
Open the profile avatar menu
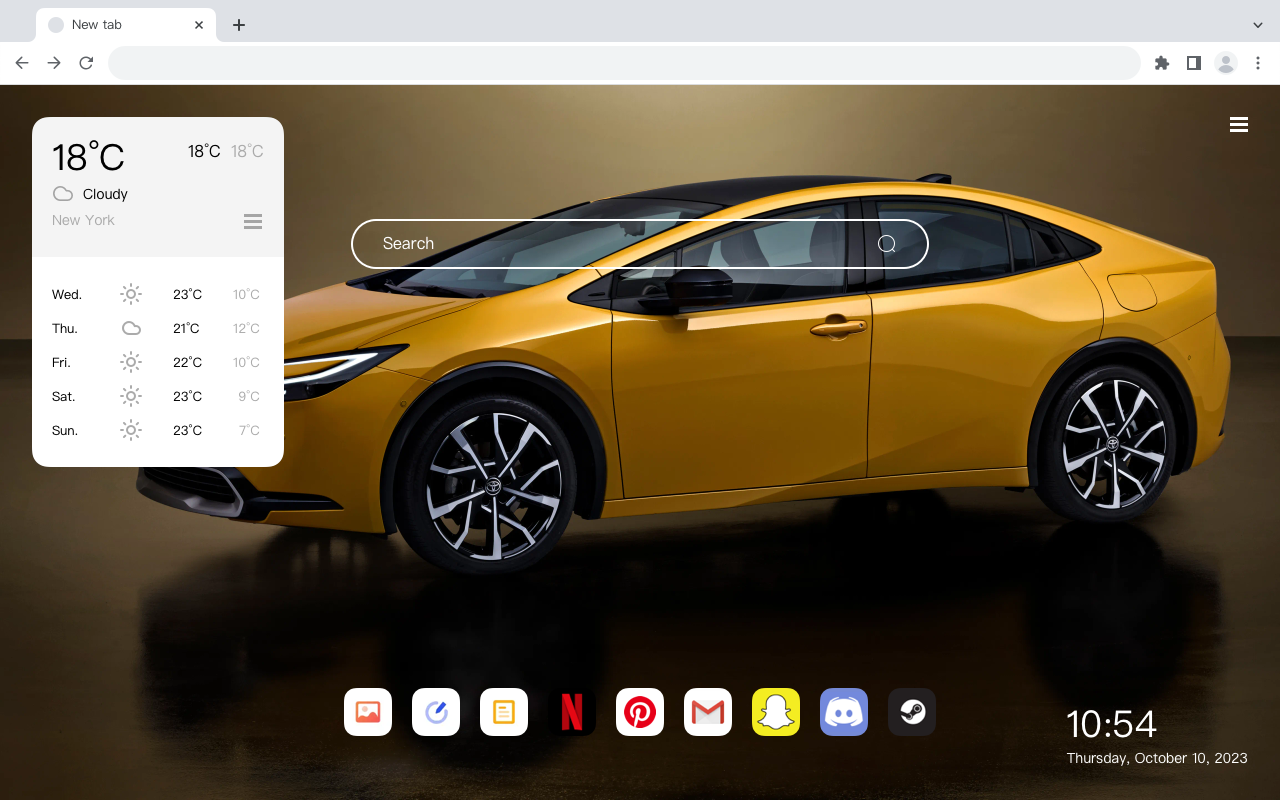click(x=1226, y=63)
